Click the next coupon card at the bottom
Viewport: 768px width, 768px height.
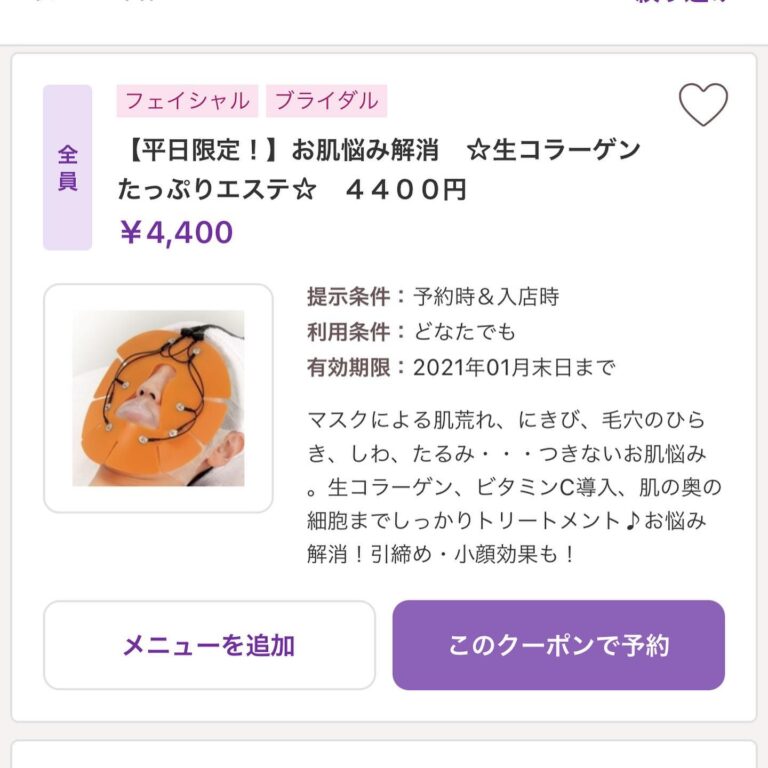pyautogui.click(x=384, y=755)
